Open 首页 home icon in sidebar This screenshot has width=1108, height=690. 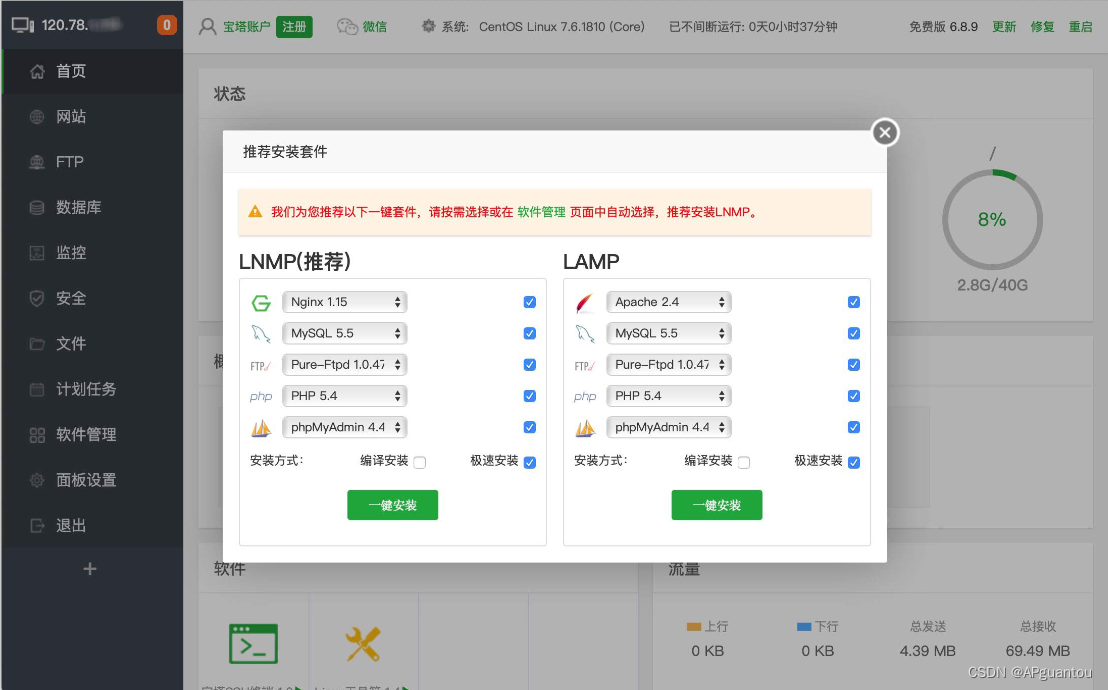click(x=37, y=71)
